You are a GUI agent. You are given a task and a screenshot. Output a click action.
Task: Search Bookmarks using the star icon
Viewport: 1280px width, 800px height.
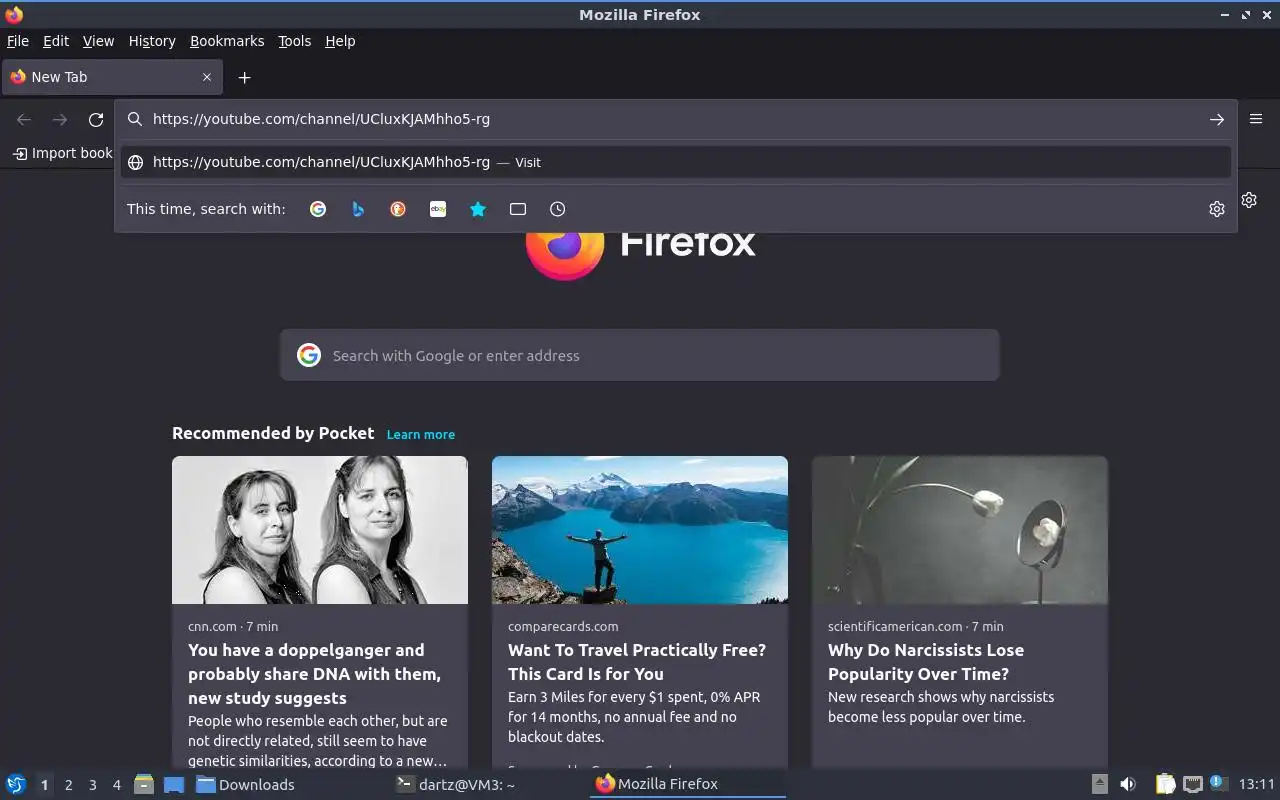[x=478, y=209]
